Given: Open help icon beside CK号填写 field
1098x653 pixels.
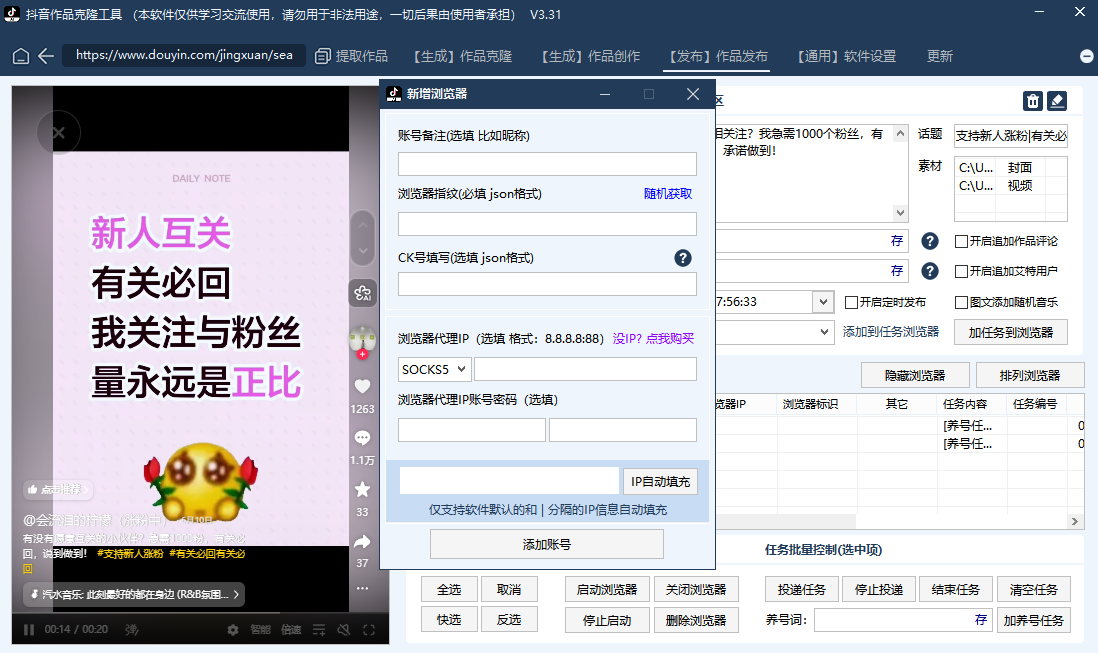Looking at the screenshot, I should tap(683, 258).
